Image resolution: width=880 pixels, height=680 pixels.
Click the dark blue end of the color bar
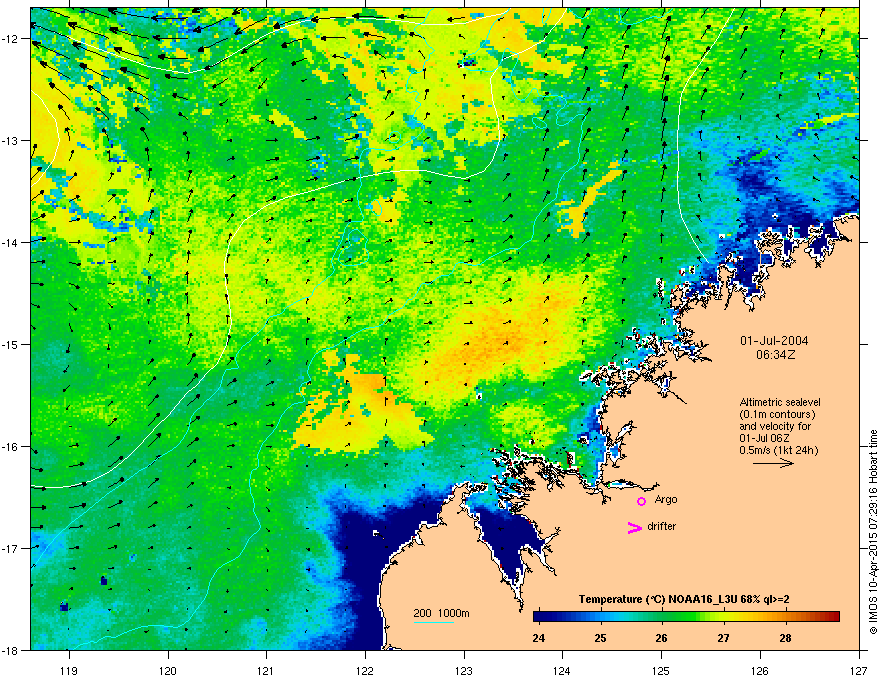pos(540,617)
